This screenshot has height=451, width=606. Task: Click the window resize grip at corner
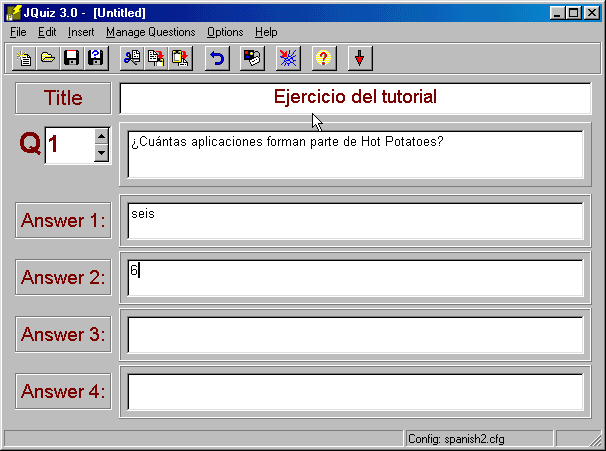coord(594,440)
